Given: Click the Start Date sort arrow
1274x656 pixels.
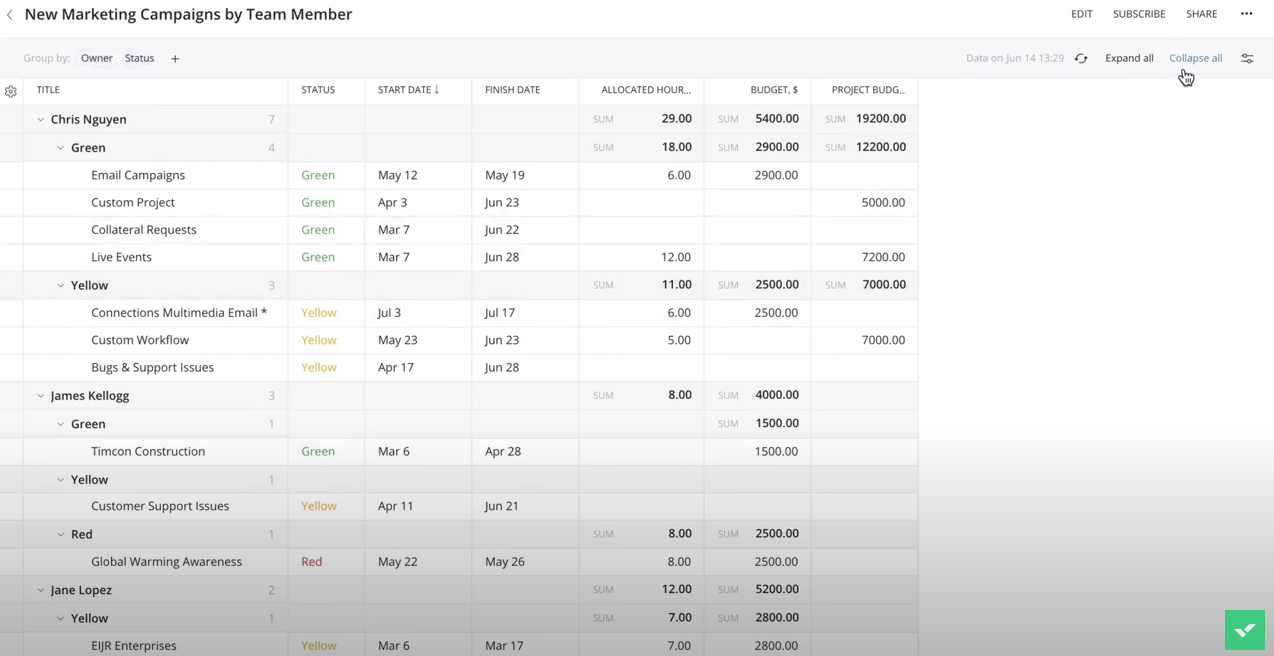Looking at the screenshot, I should pos(437,90).
